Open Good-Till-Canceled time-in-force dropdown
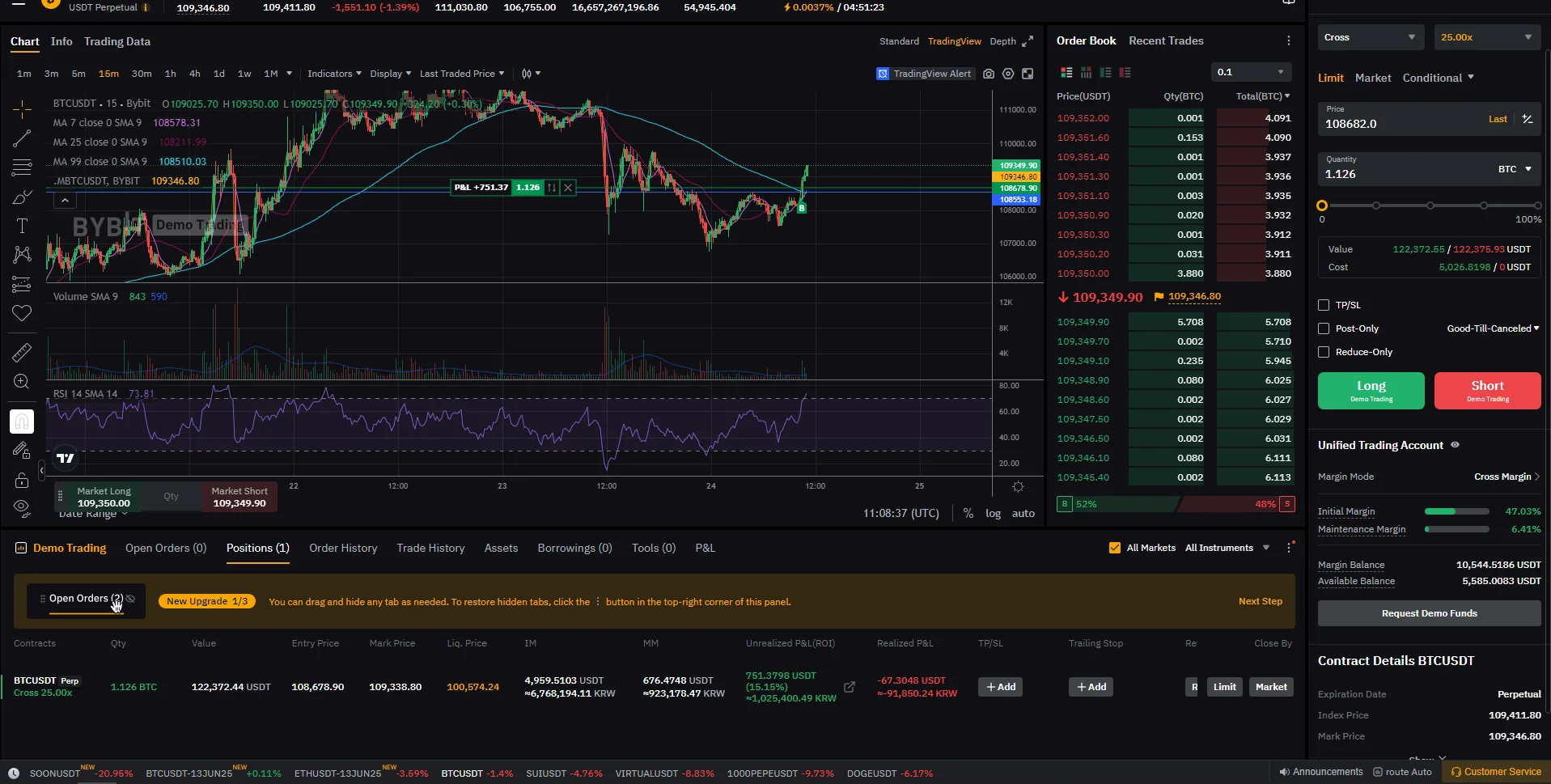 pyautogui.click(x=1493, y=328)
